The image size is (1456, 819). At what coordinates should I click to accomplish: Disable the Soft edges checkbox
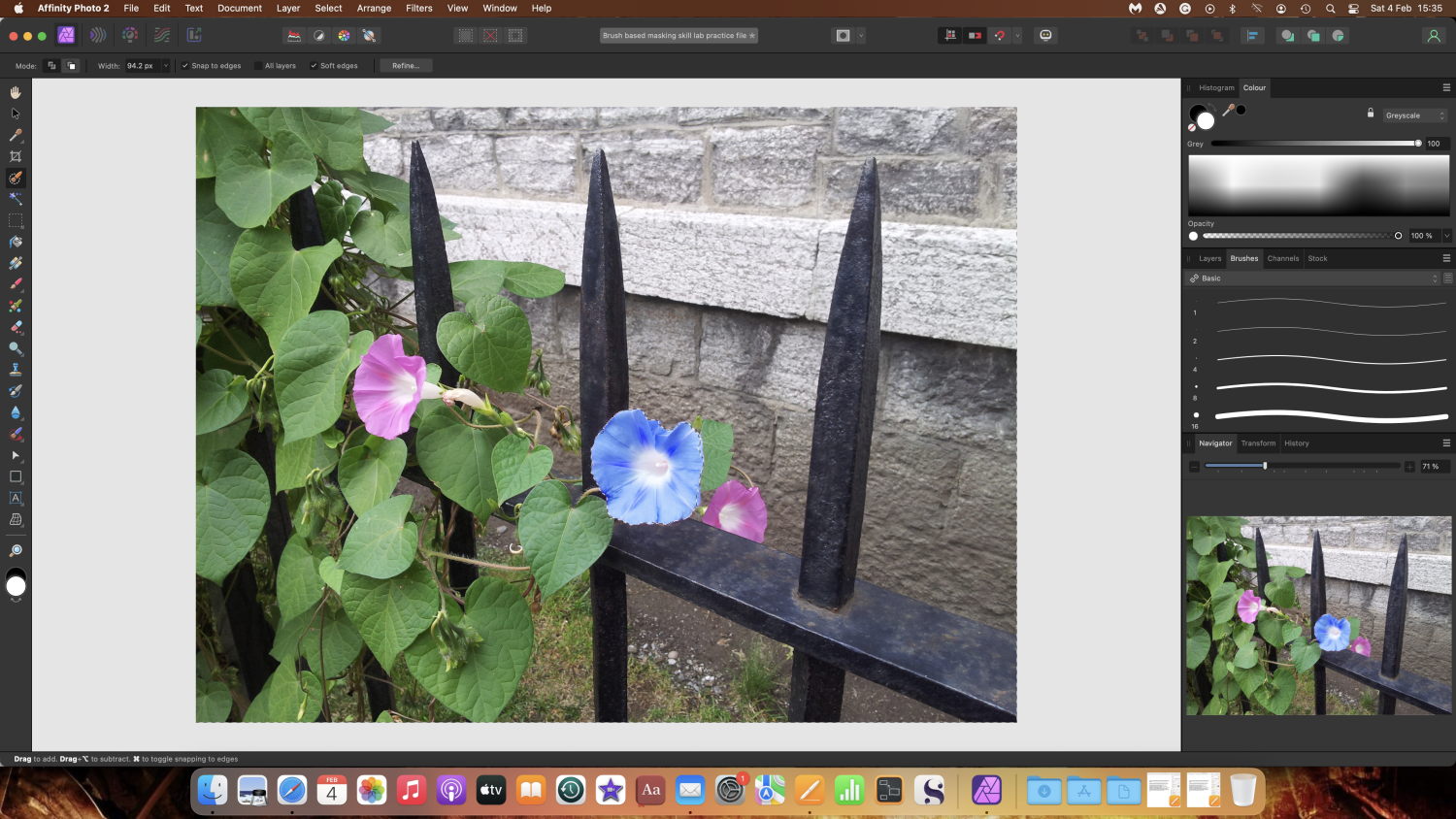[x=312, y=66]
